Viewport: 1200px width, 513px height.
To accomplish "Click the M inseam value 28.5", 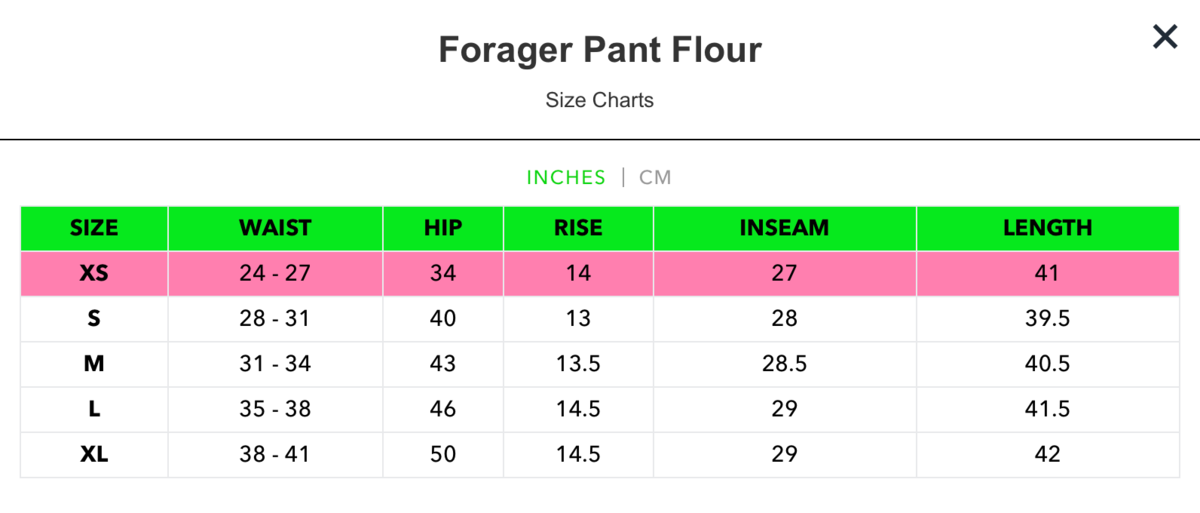I will coord(784,364).
